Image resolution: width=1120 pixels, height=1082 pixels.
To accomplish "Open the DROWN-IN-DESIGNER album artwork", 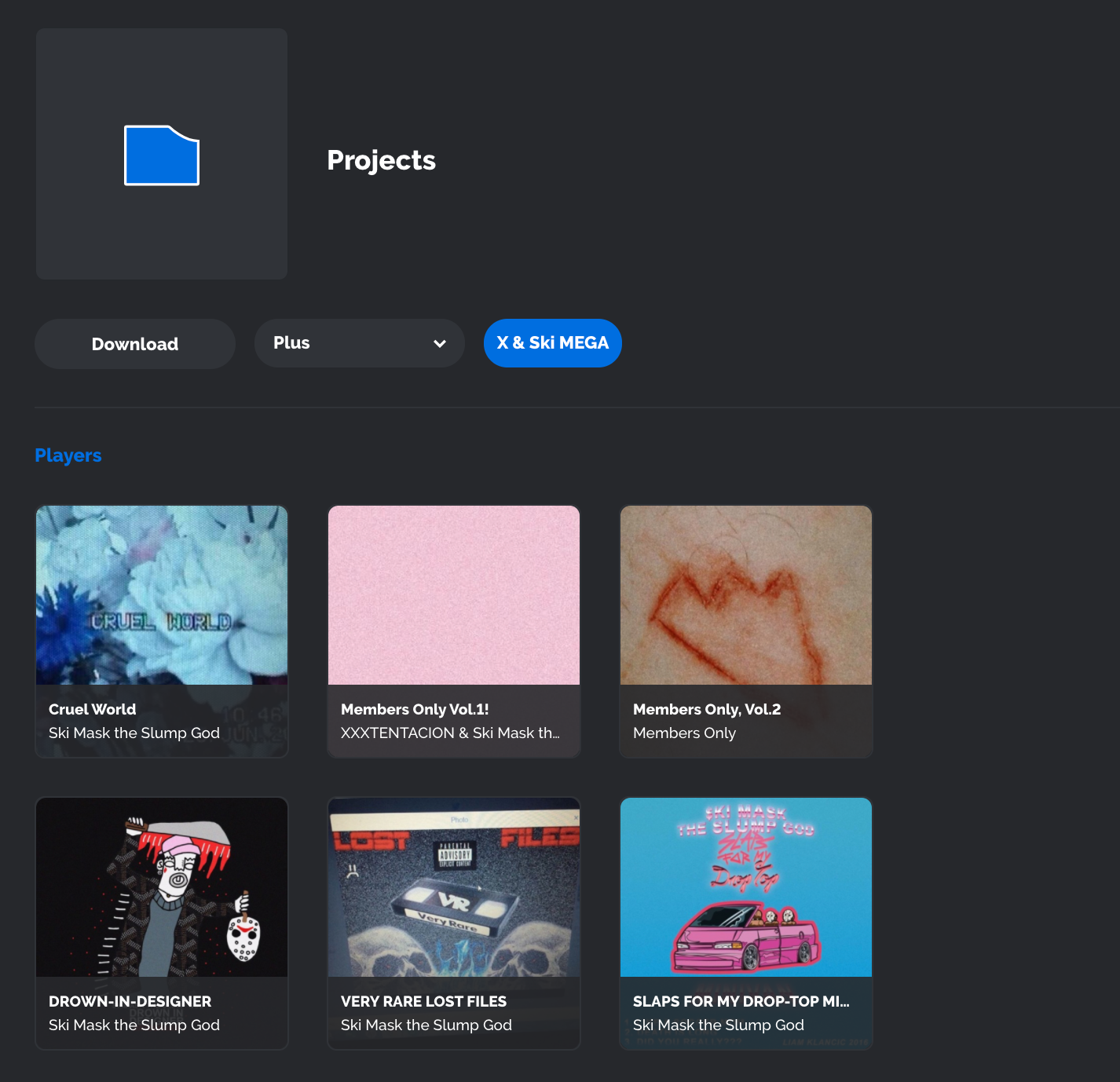I will pos(162,887).
